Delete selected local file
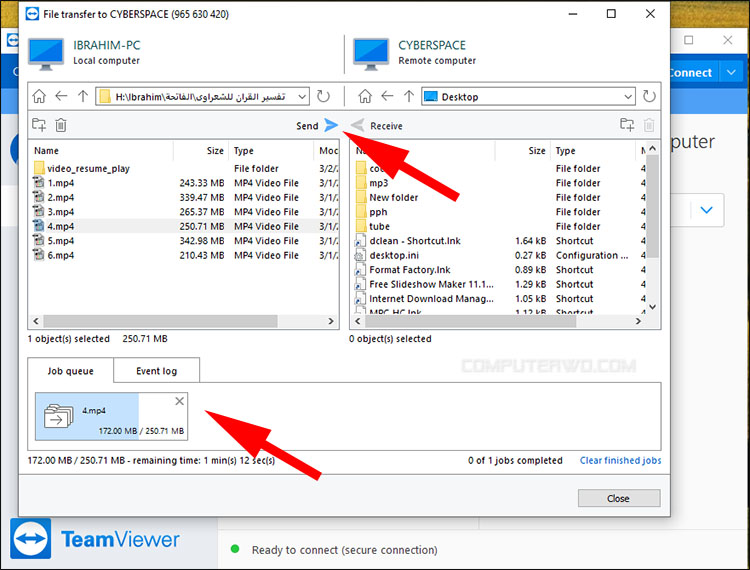 point(61,125)
